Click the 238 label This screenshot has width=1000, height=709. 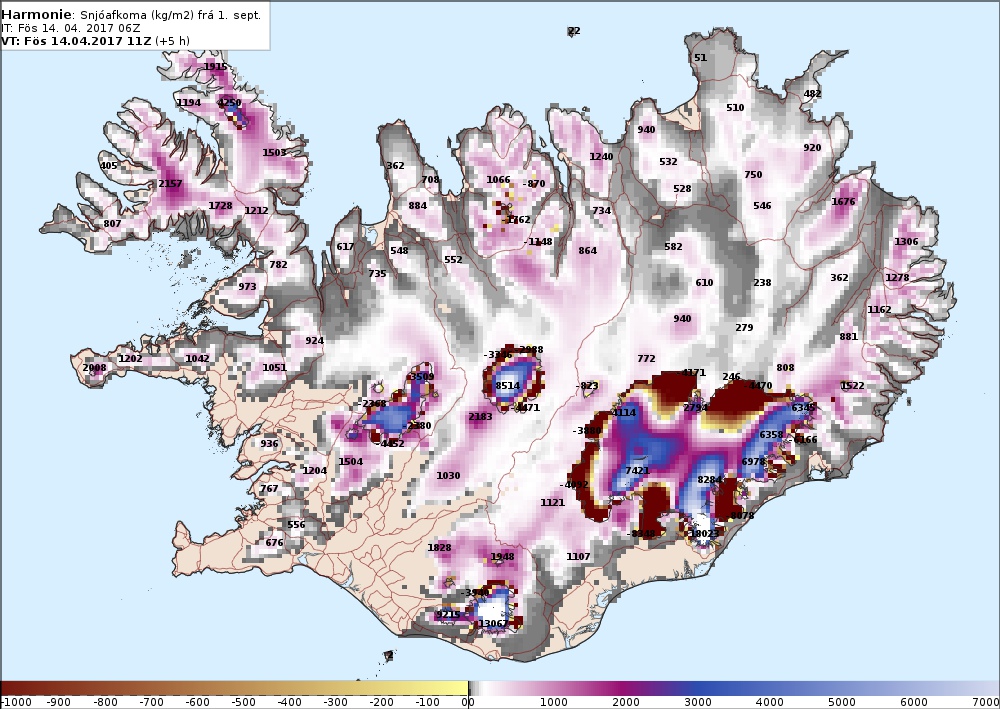coord(763,282)
